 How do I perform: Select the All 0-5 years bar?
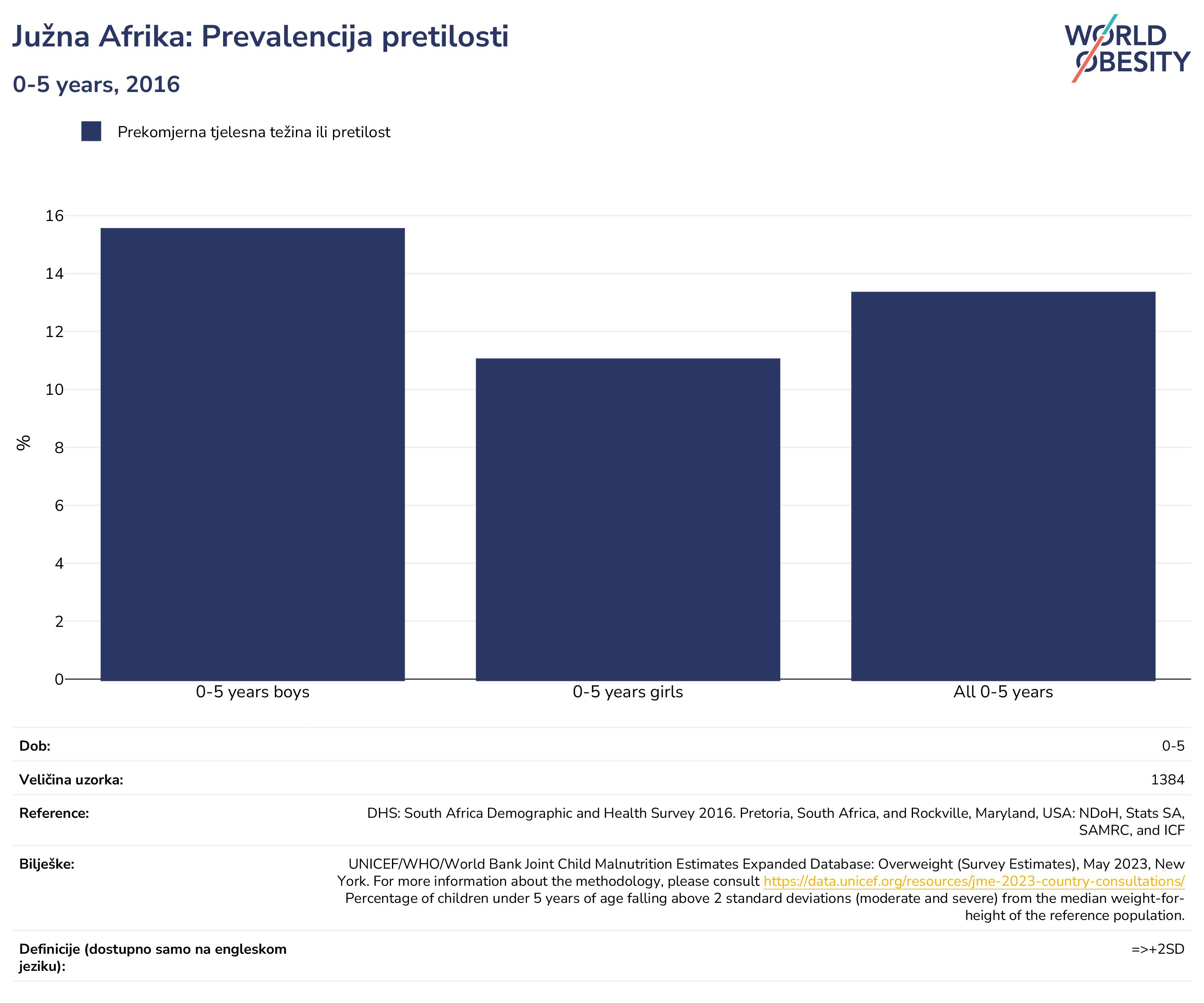(1003, 486)
